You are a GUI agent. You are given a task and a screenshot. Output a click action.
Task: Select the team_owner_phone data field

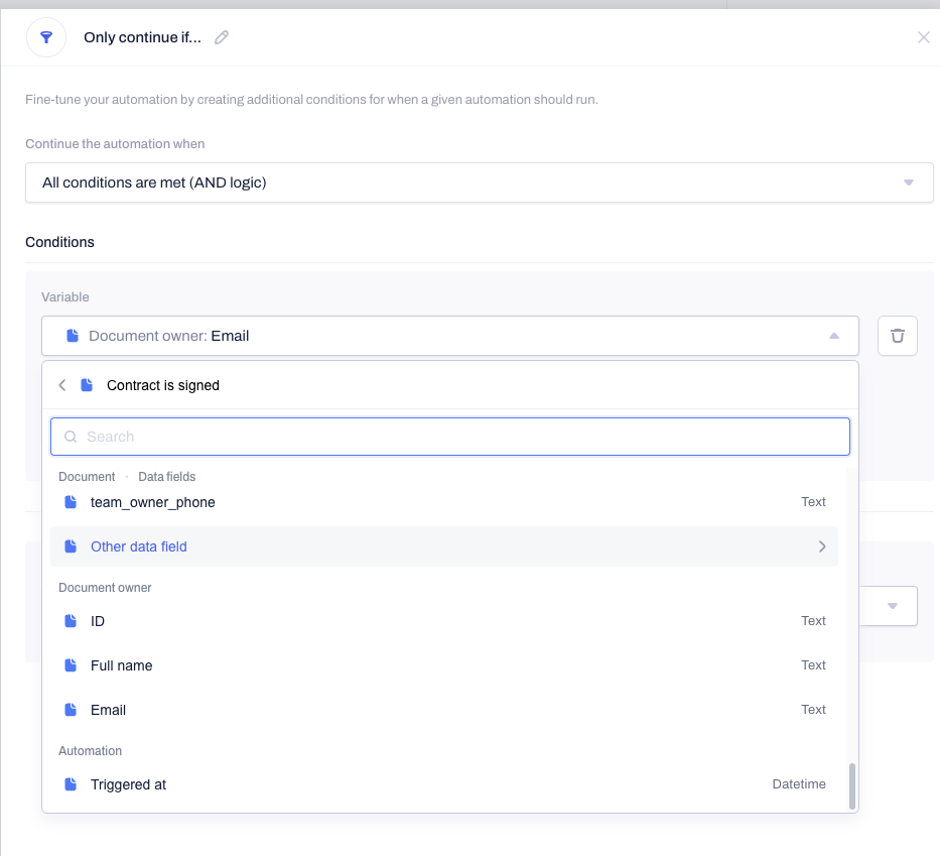[444, 502]
